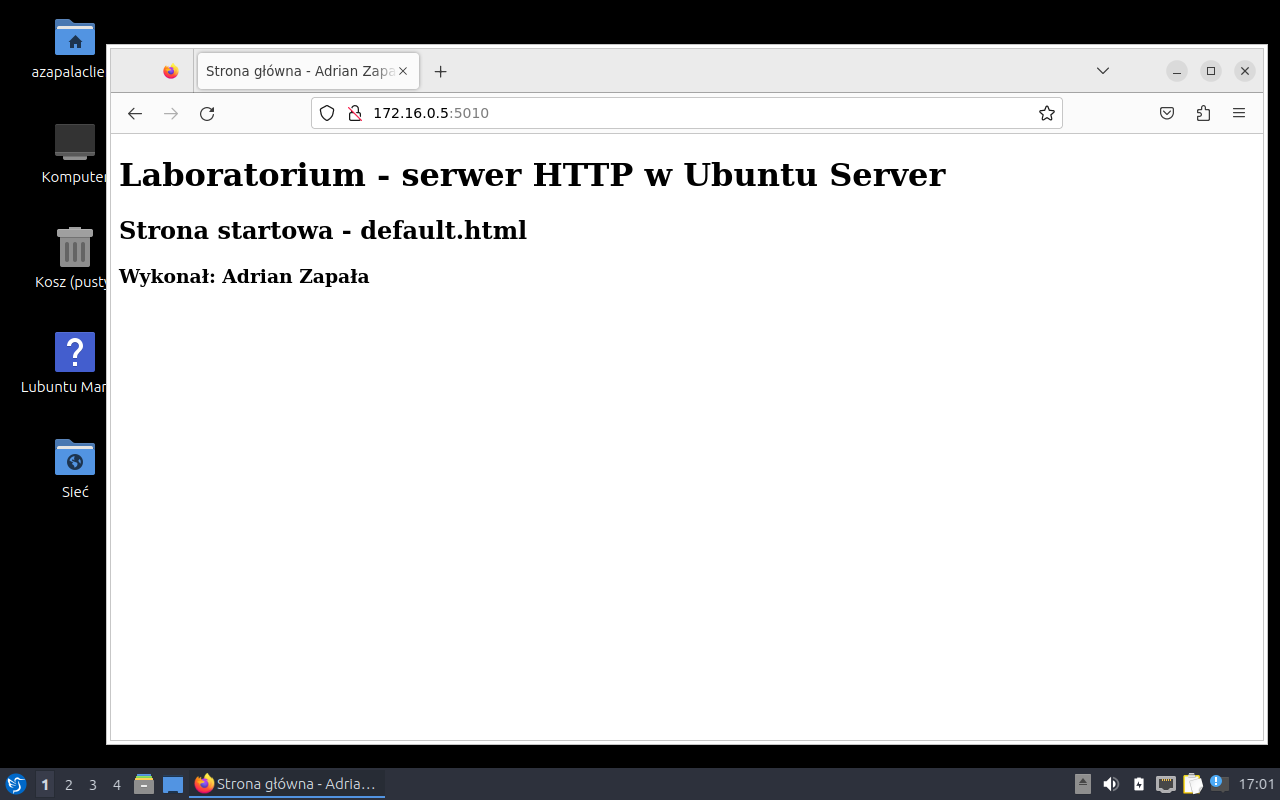This screenshot has width=1280, height=800.
Task: Open the network connection tray icon
Action: click(1166, 784)
